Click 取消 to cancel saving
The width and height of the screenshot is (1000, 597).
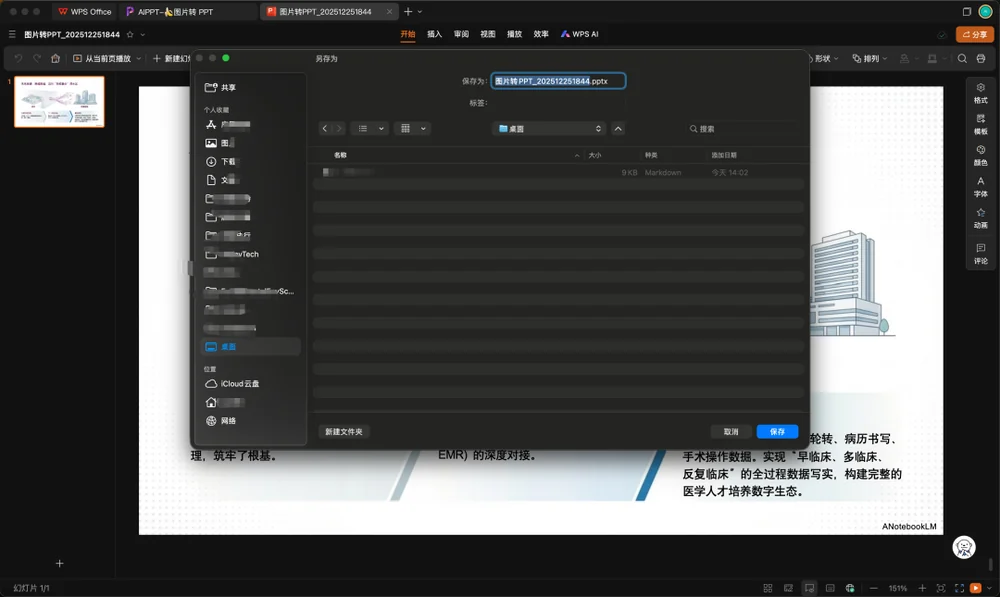pos(731,432)
